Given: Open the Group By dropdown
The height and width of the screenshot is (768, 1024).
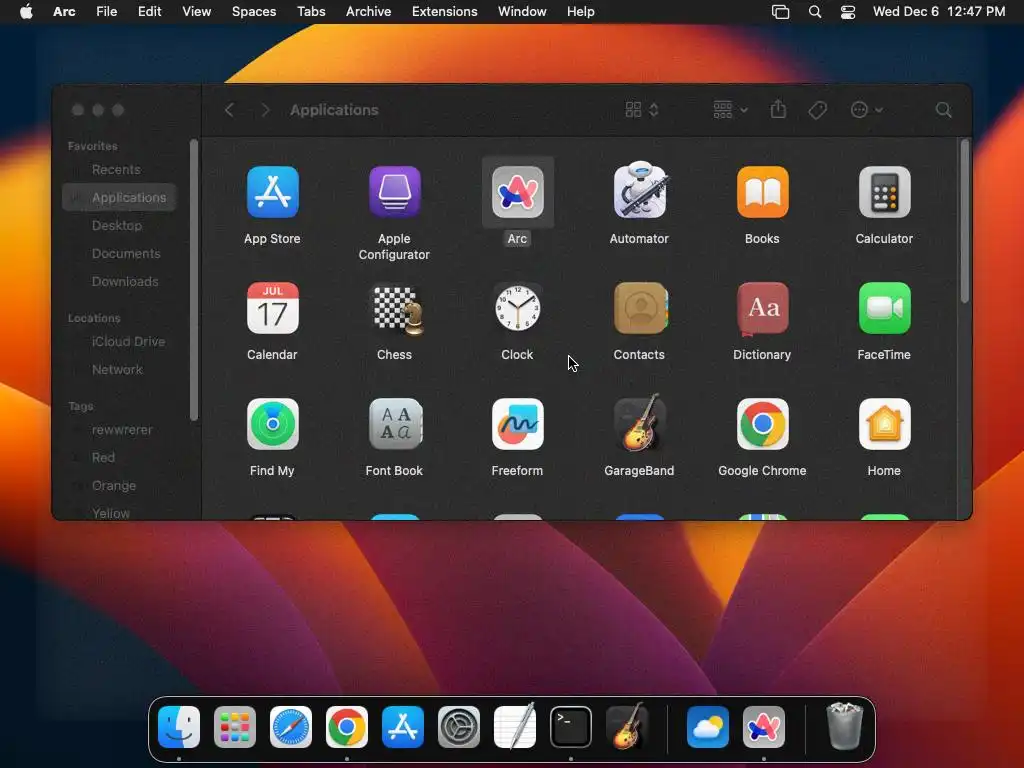Looking at the screenshot, I should (x=729, y=110).
